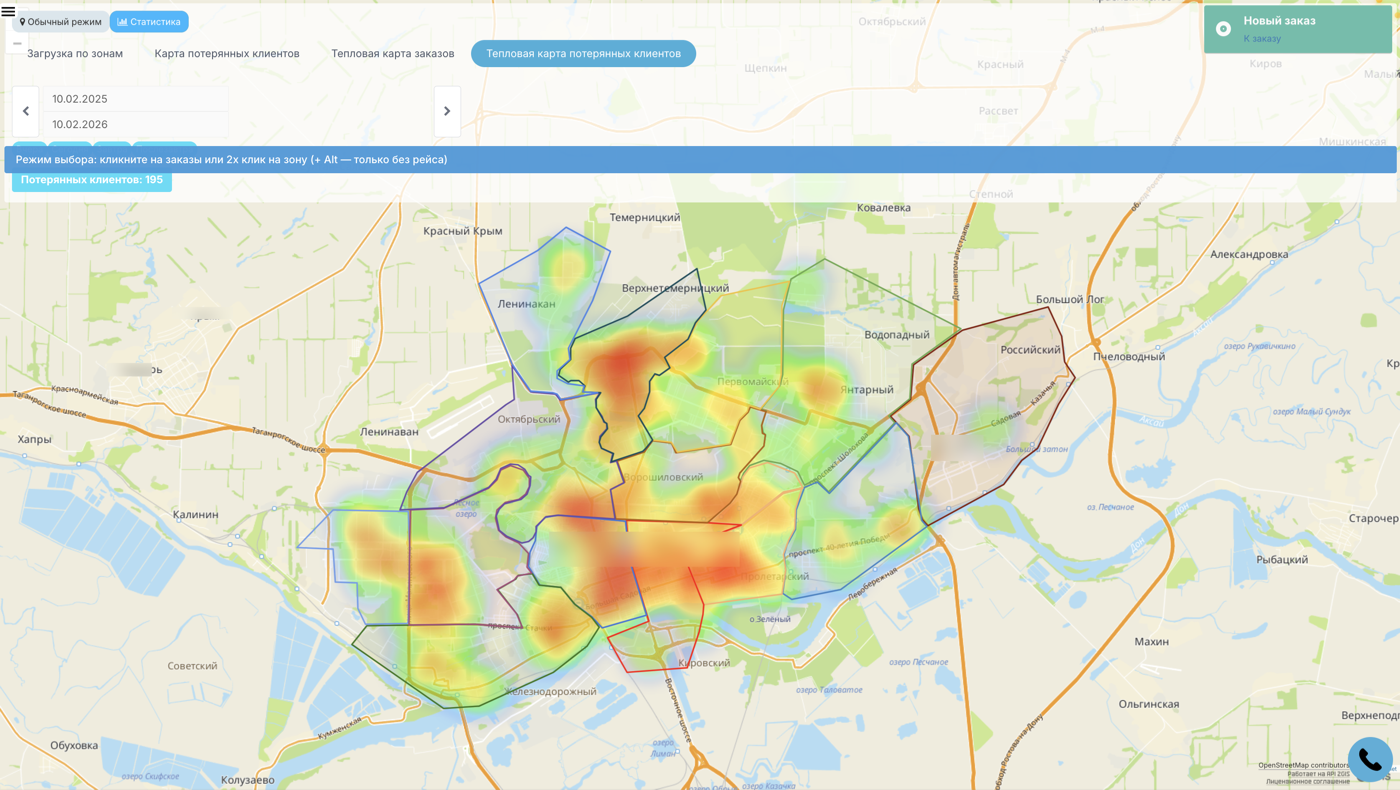Click the left chevron to shift dates back
The image size is (1400, 790).
(x=24, y=110)
